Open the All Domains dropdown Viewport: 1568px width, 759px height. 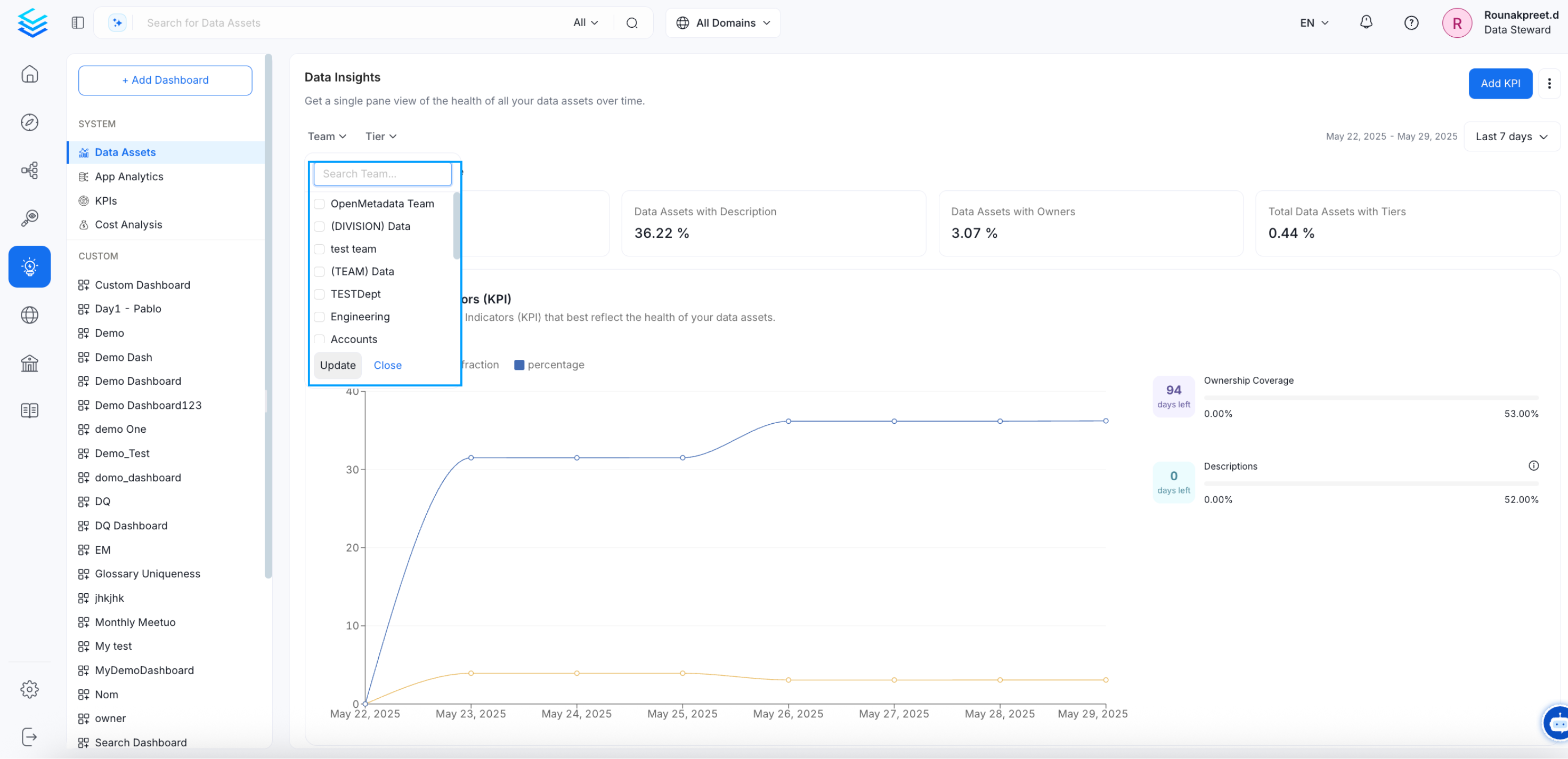coord(722,22)
